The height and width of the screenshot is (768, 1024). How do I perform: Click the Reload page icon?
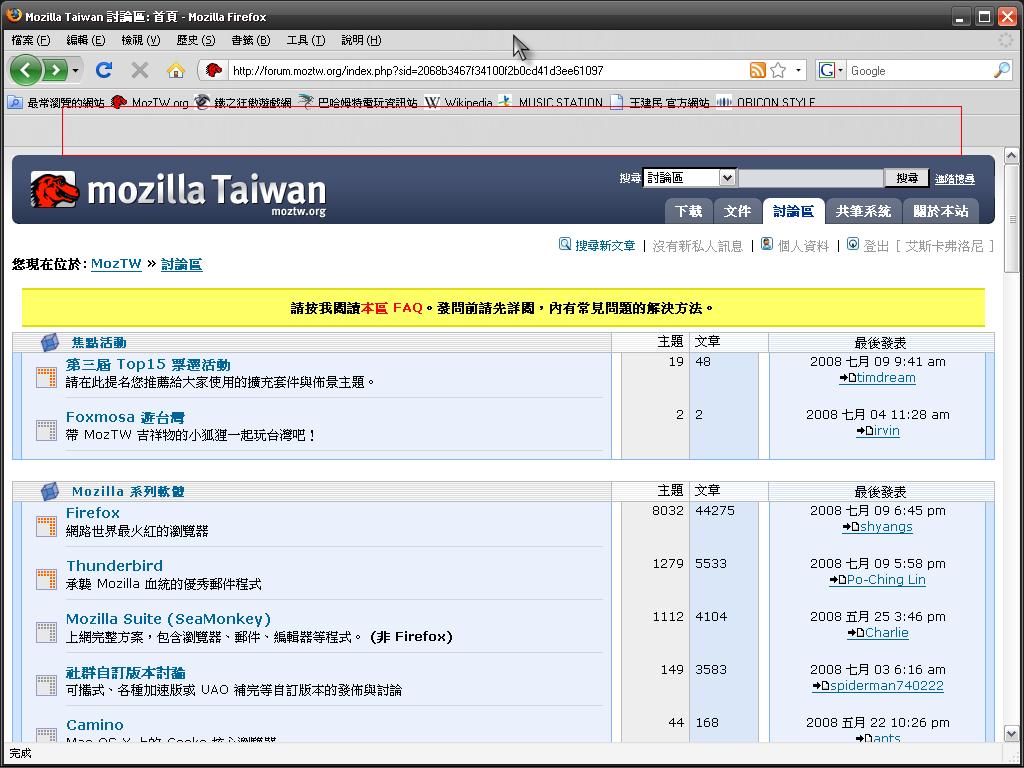coord(103,70)
